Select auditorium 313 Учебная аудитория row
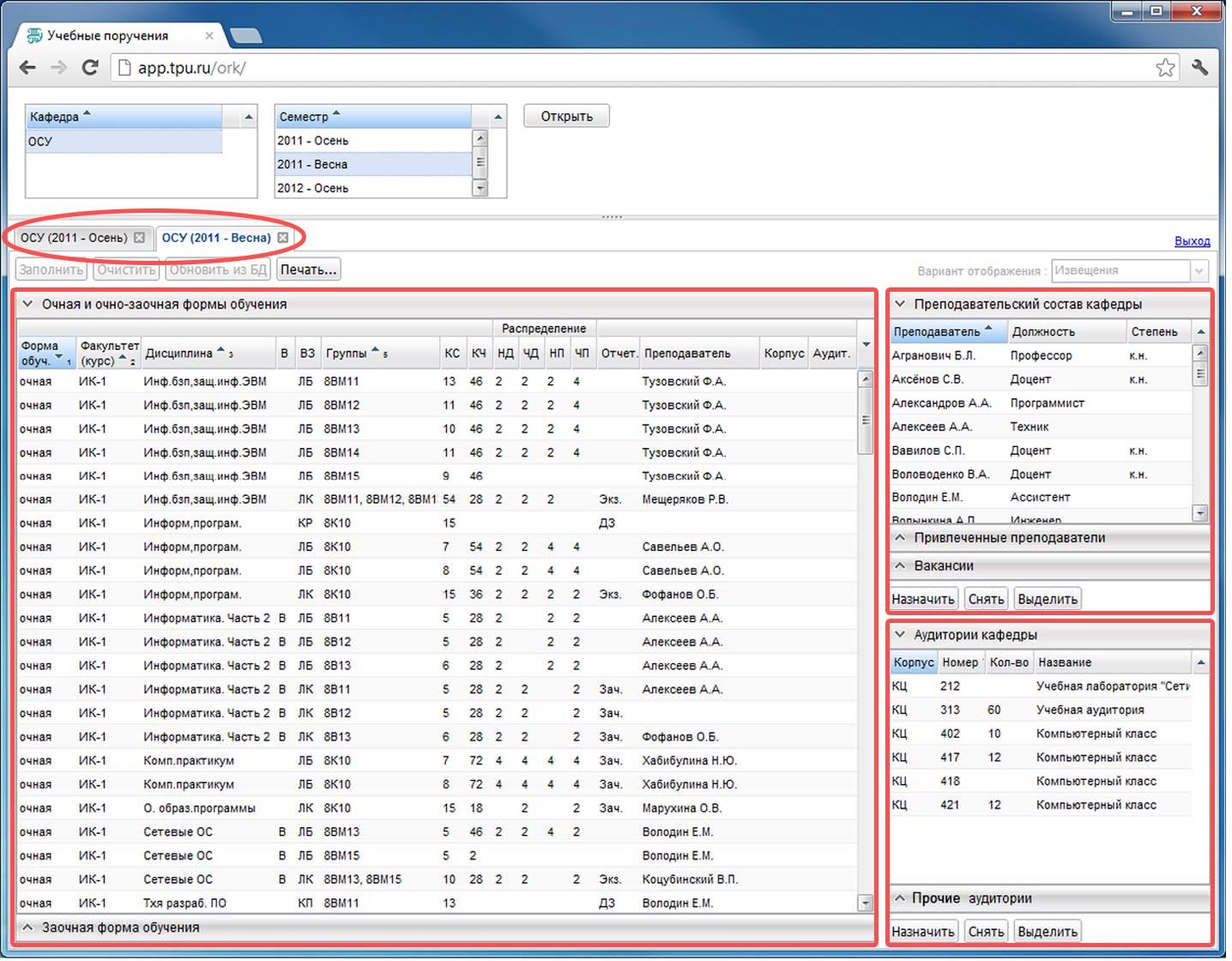This screenshot has height=961, width=1232. pos(1041,710)
